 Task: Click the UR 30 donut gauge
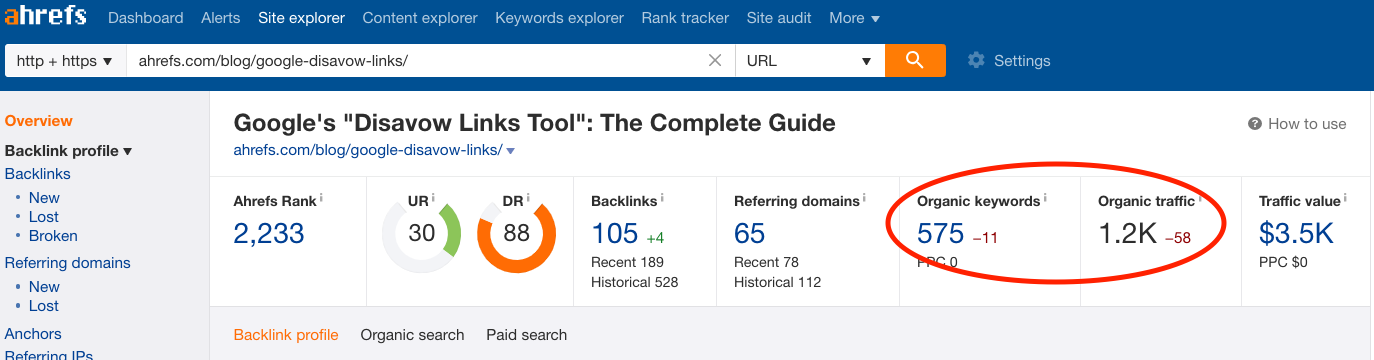pyautogui.click(x=422, y=234)
